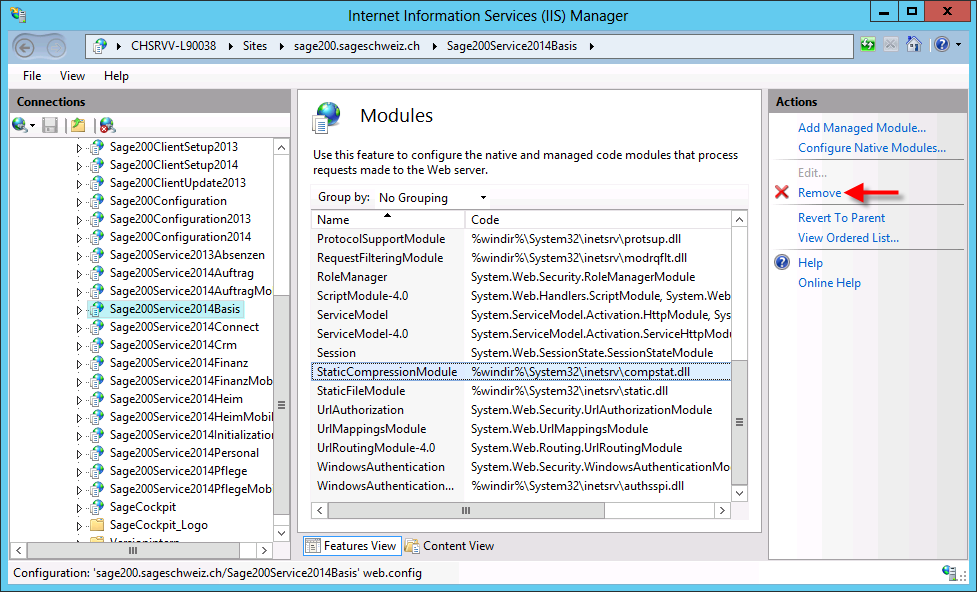This screenshot has height=592, width=977.
Task: Click the Delete Connection icon in Connections toolbar
Action: point(107,125)
